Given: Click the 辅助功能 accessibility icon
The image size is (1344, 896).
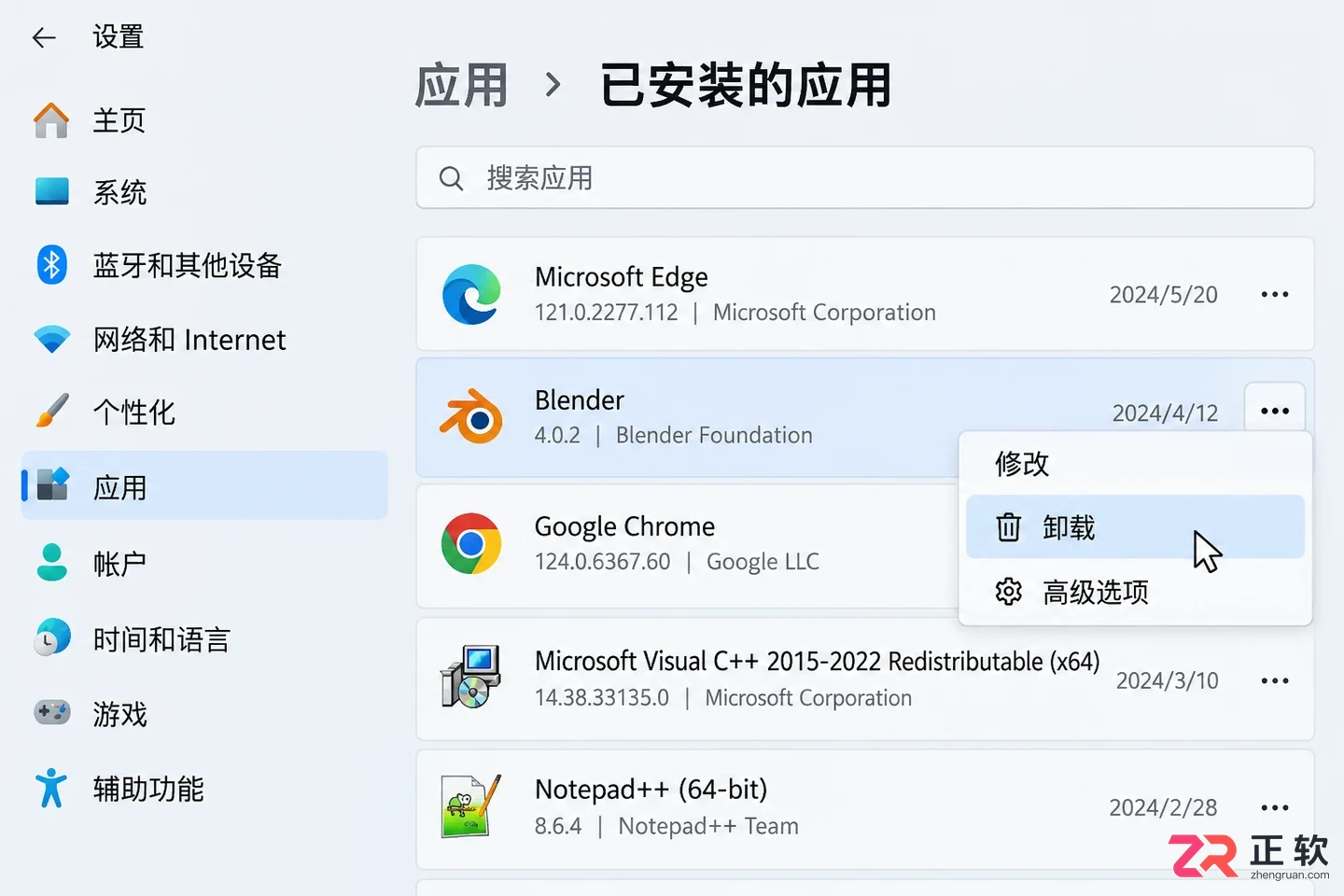Looking at the screenshot, I should [51, 788].
